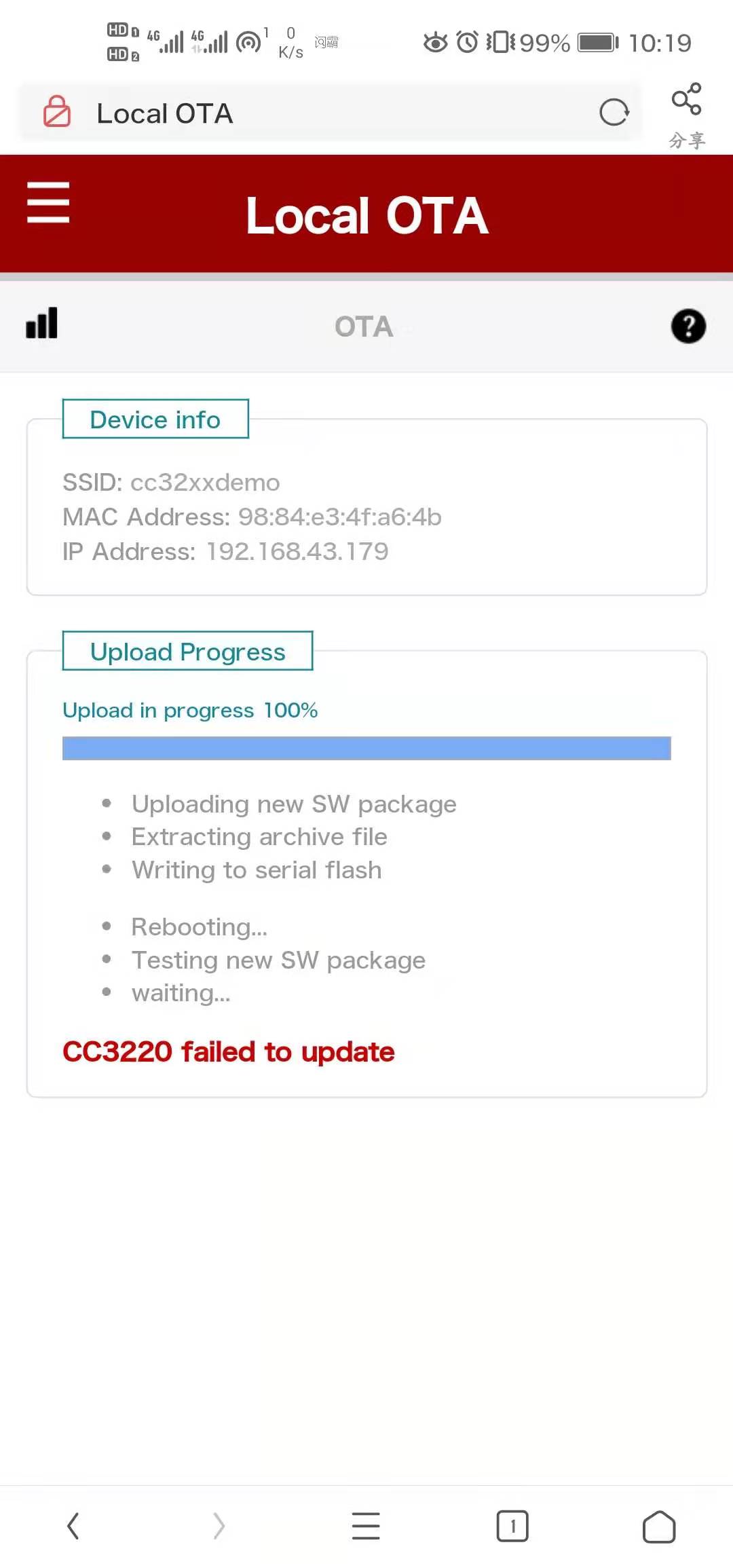733x1568 pixels.
Task: Open the help question mark icon
Action: click(x=688, y=326)
